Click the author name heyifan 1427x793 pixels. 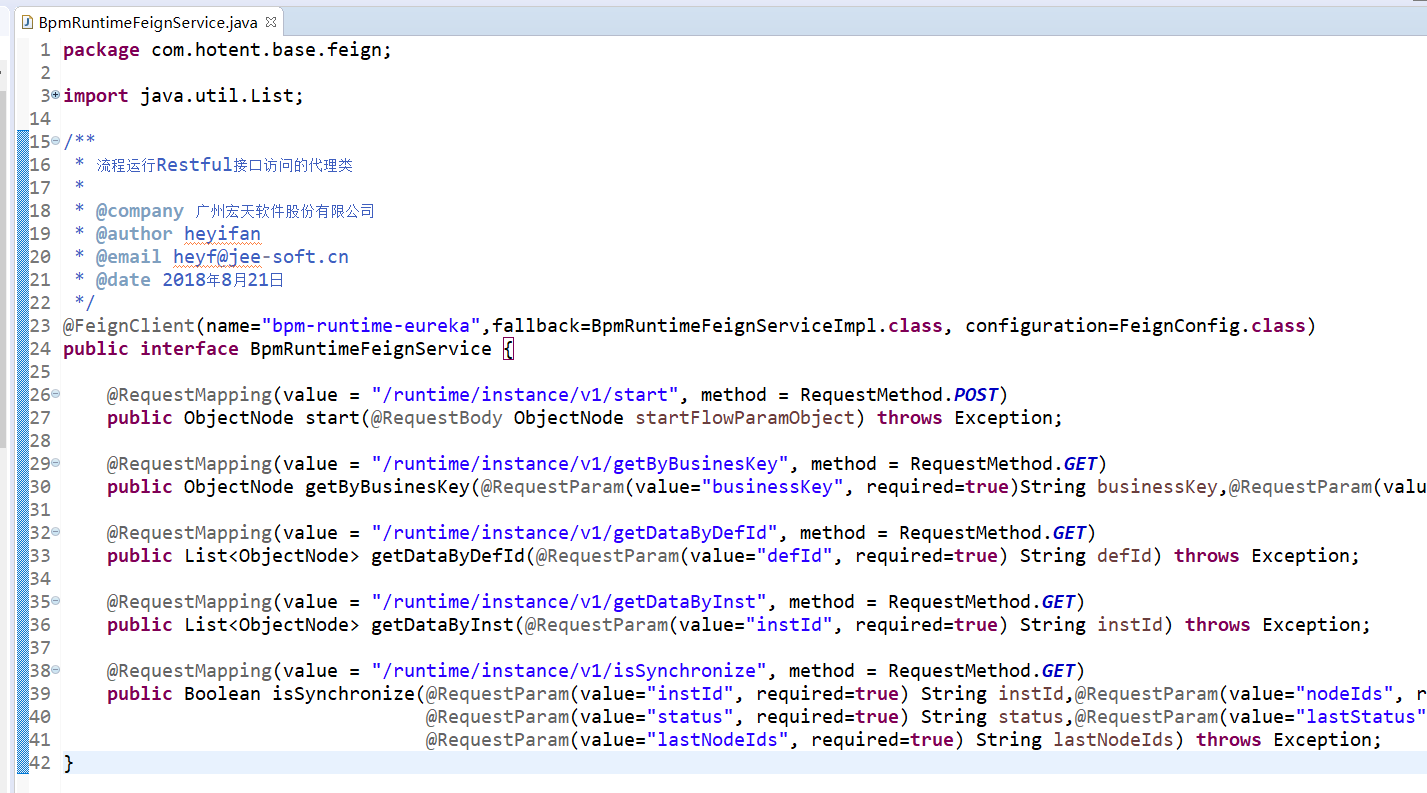tap(223, 234)
